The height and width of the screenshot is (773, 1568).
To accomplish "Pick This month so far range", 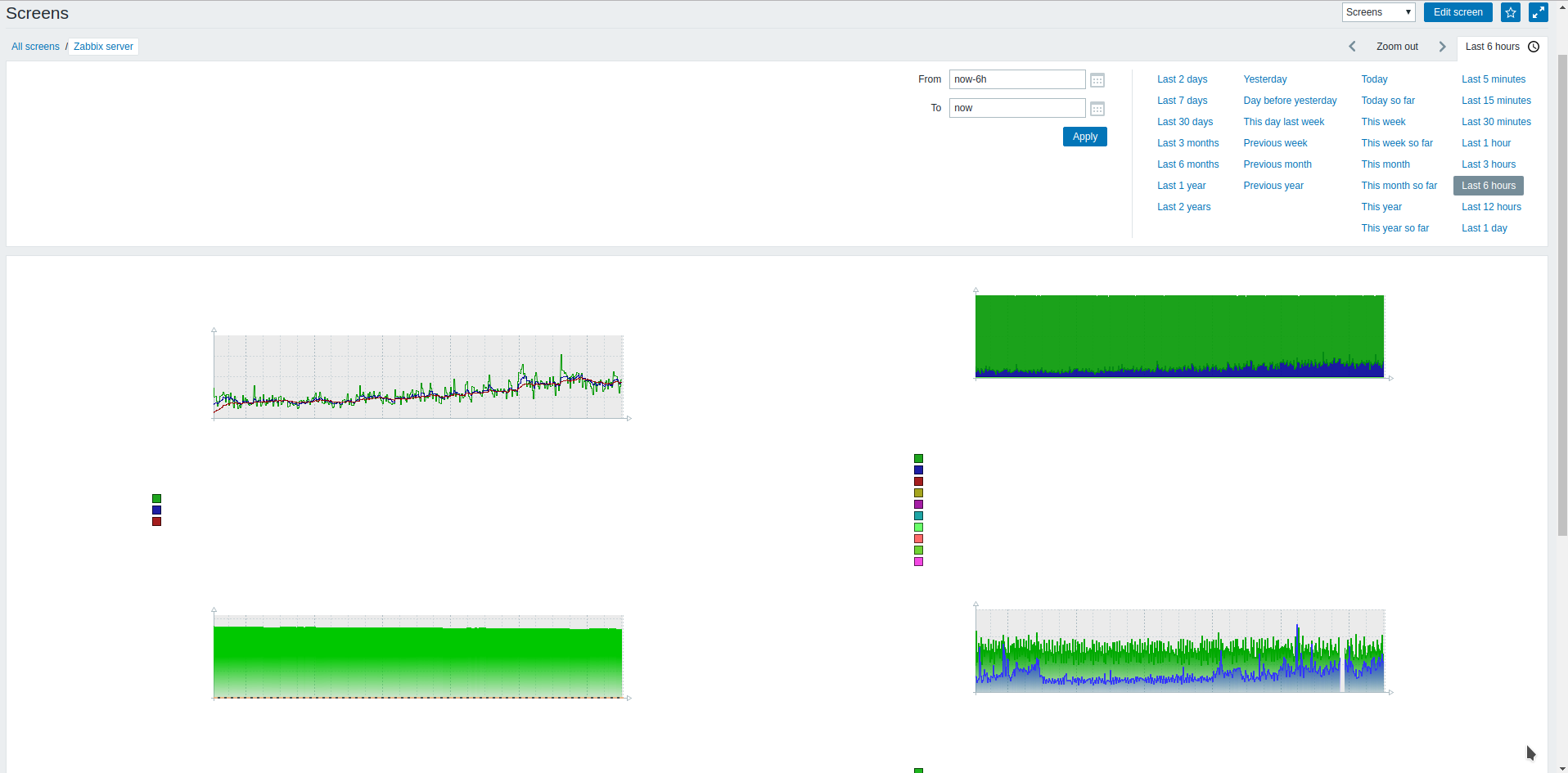I will [1399, 186].
